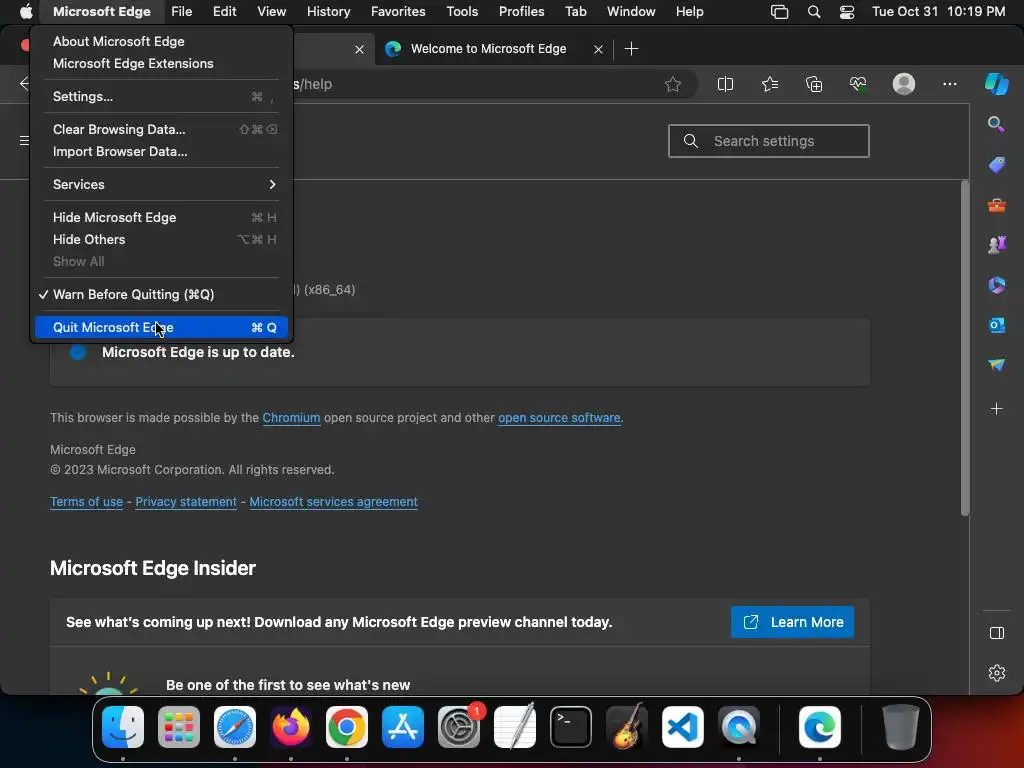The image size is (1024, 768).
Task: Open the Tools menu
Action: pos(462,12)
